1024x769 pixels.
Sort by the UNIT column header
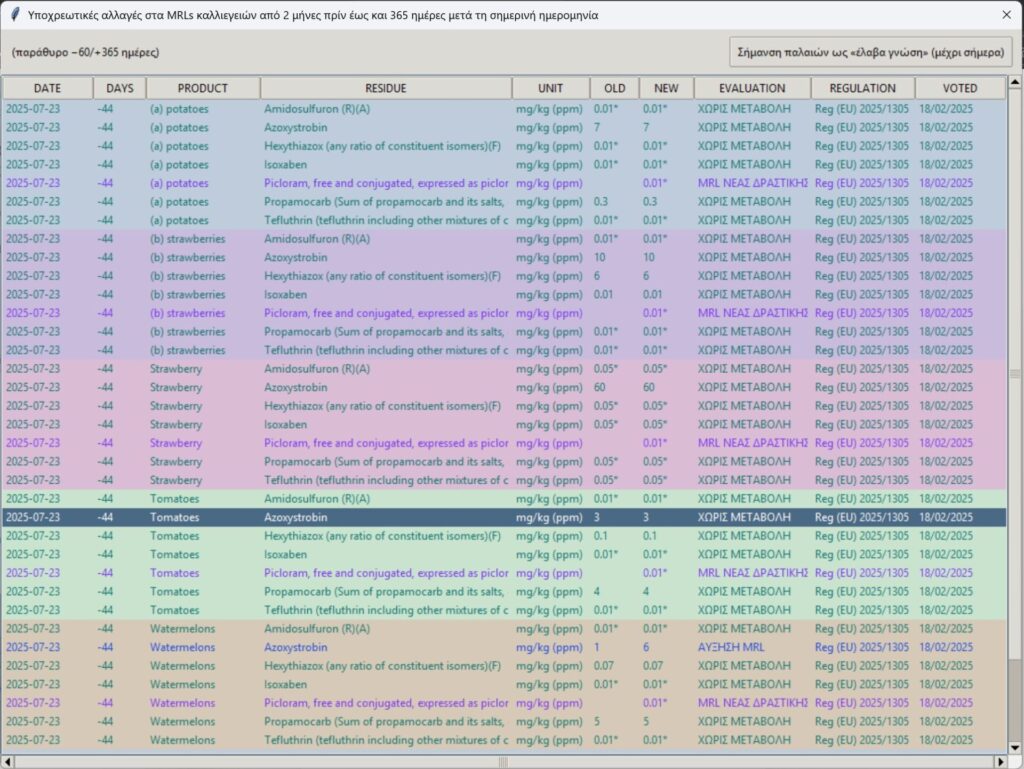(551, 88)
